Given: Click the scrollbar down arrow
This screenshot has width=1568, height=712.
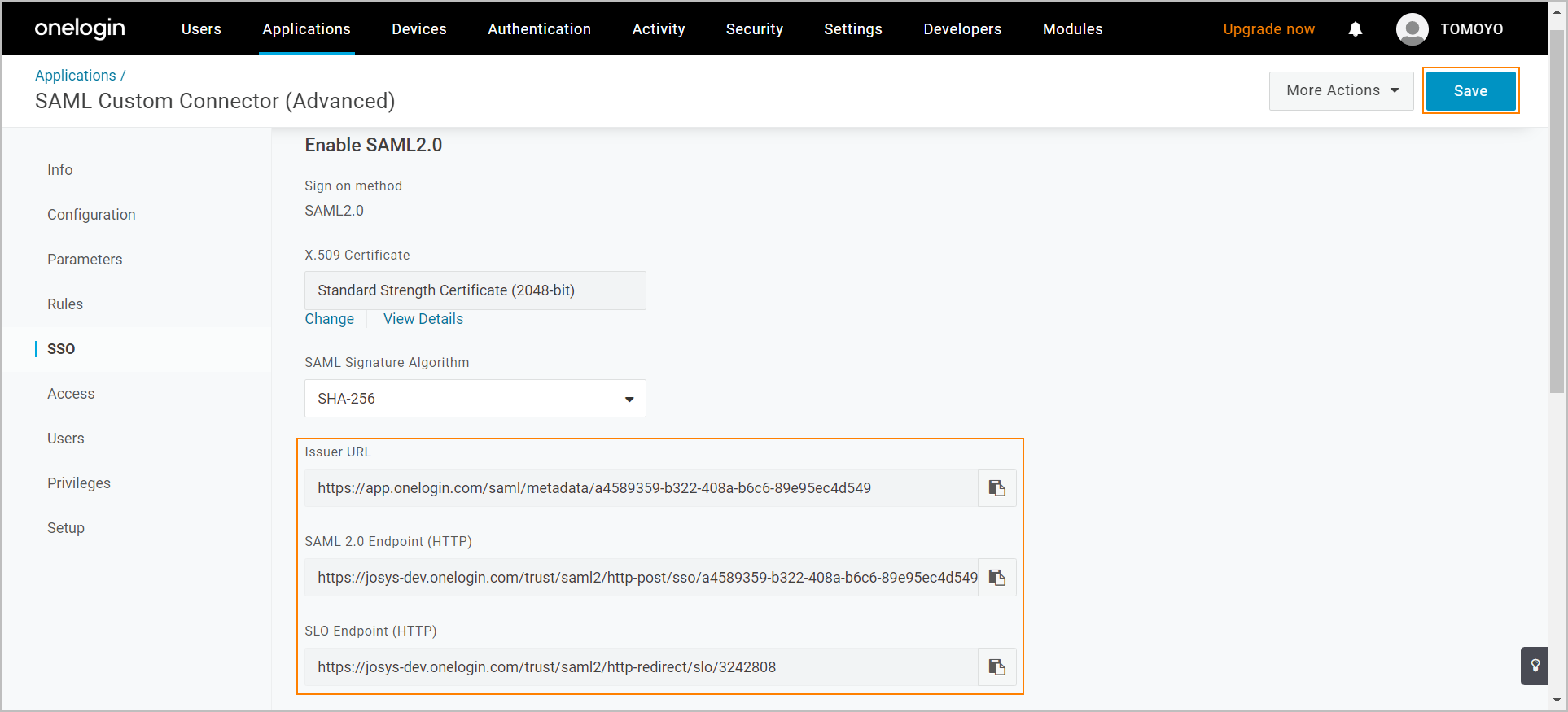Looking at the screenshot, I should [1557, 701].
